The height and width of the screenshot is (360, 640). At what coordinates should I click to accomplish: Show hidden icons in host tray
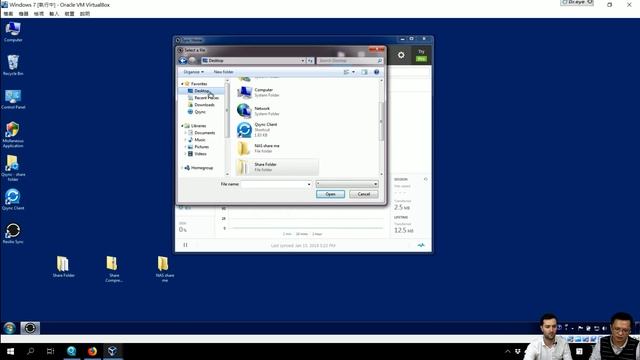[507, 351]
